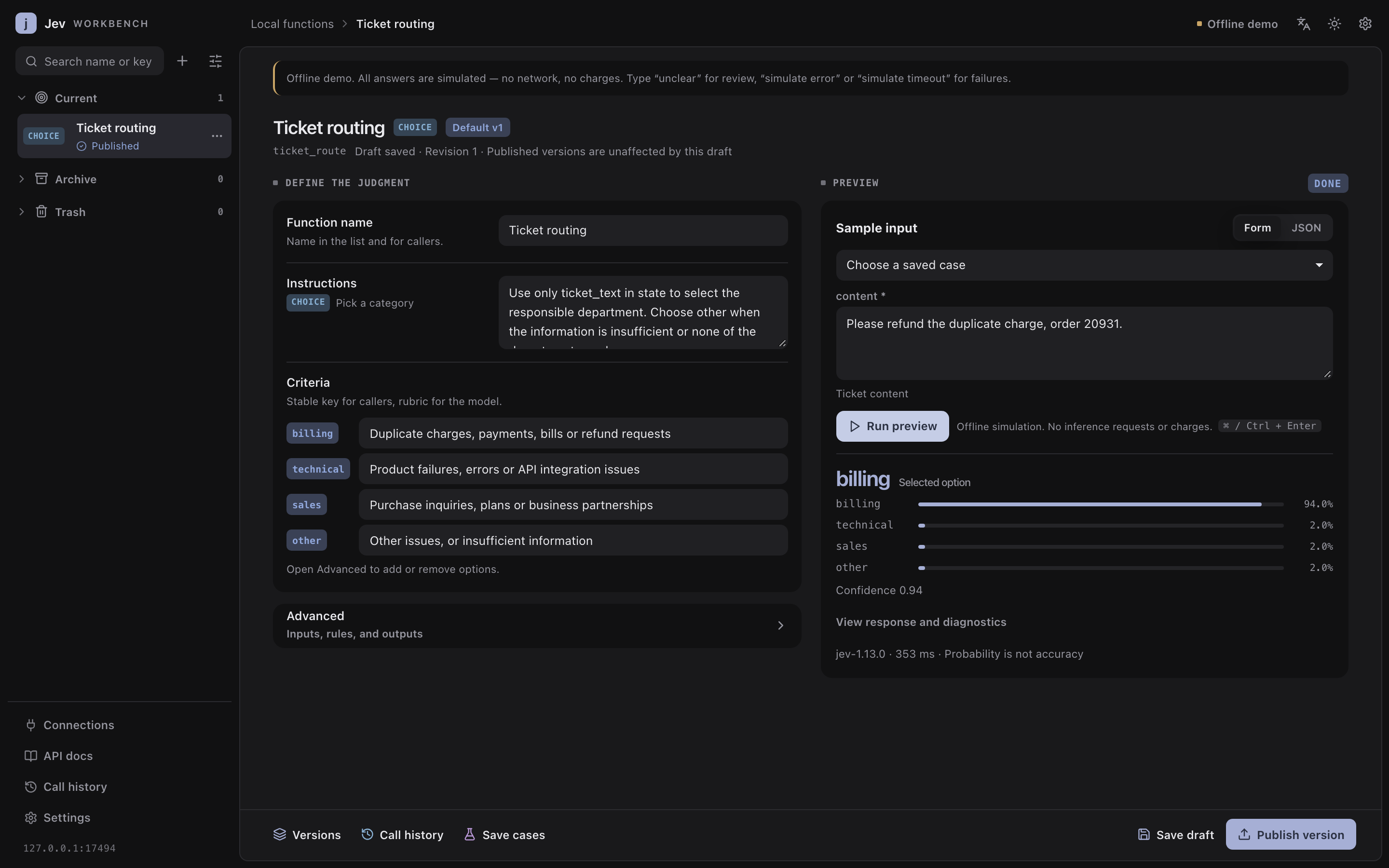This screenshot has height=868, width=1389.
Task: Click the Confidence 0.94 text
Action: (879, 591)
